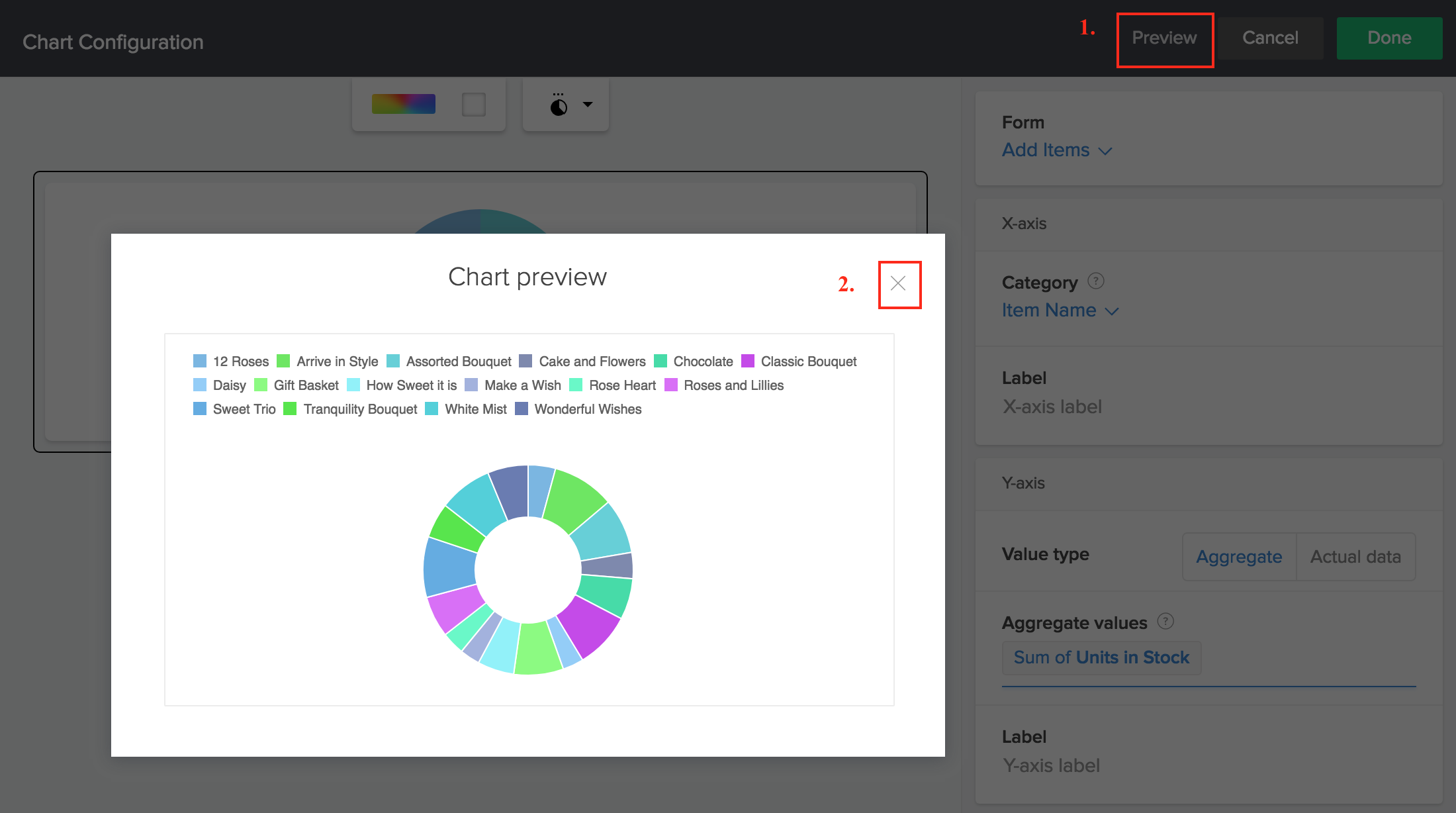Click the Classic Bouquet legend marker
This screenshot has height=813, width=1456.
(749, 361)
